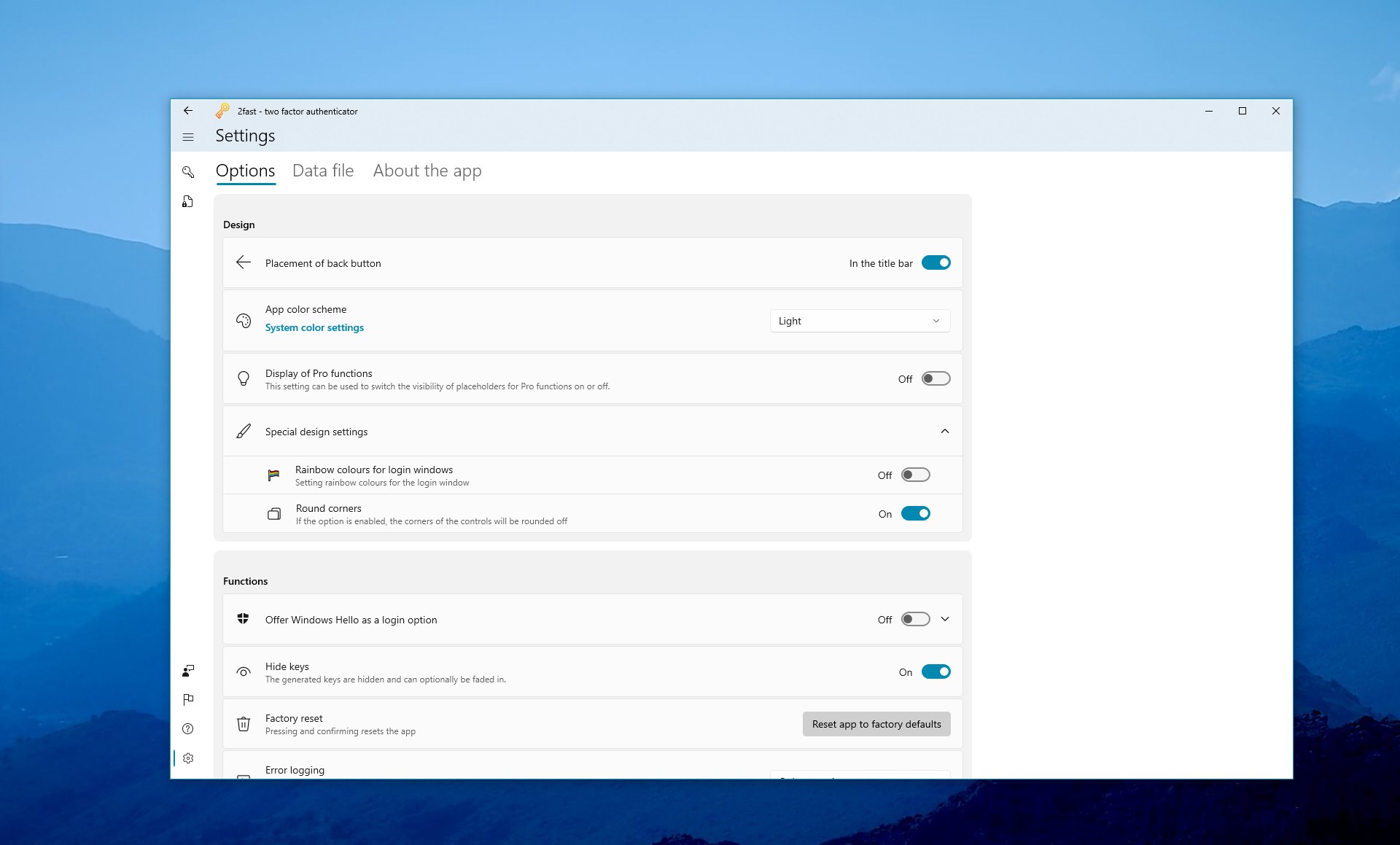Image resolution: width=1400 pixels, height=845 pixels.
Task: Toggle Display of Pro functions on
Action: (x=936, y=378)
